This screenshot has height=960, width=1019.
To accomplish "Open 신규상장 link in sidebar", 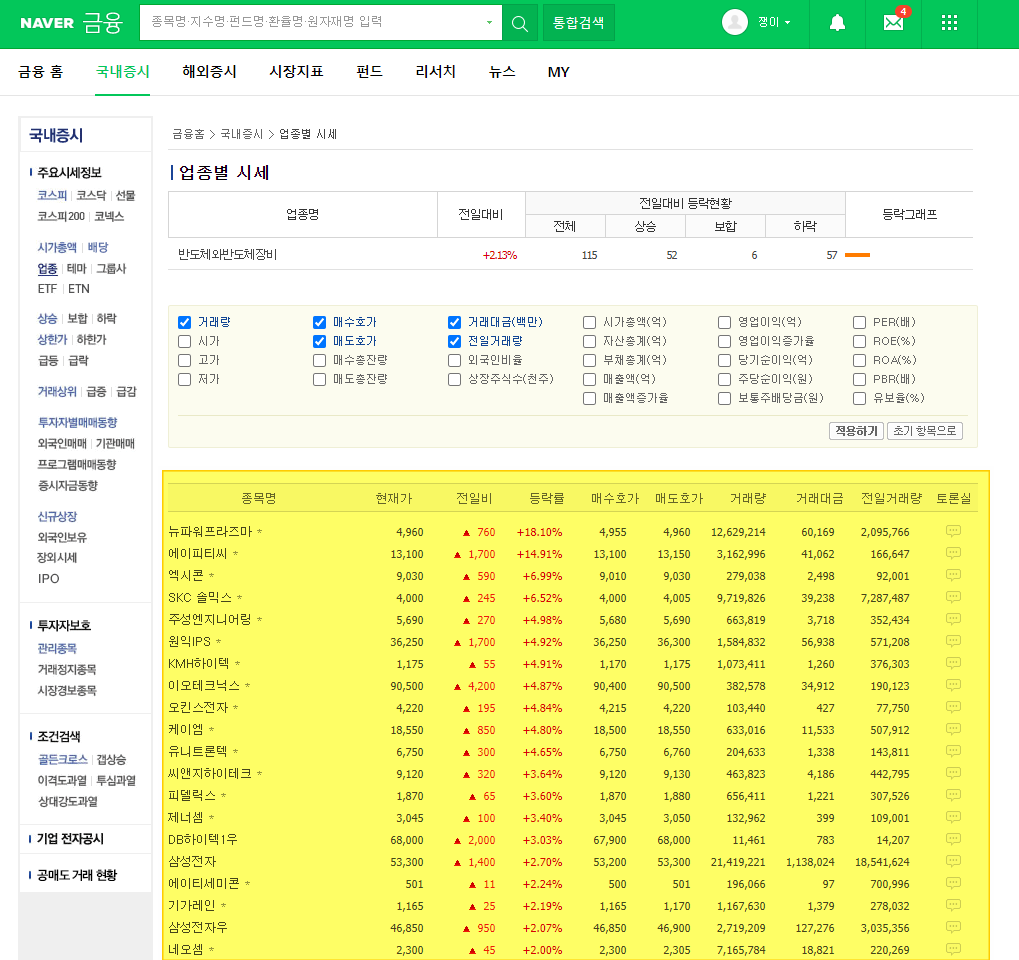I will (57, 517).
